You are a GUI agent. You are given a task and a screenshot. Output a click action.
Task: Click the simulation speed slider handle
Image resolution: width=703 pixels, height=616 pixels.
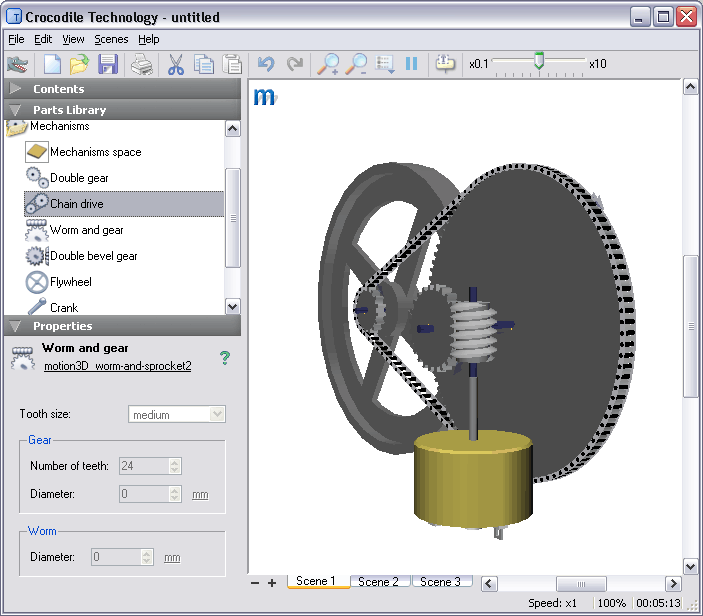point(539,61)
